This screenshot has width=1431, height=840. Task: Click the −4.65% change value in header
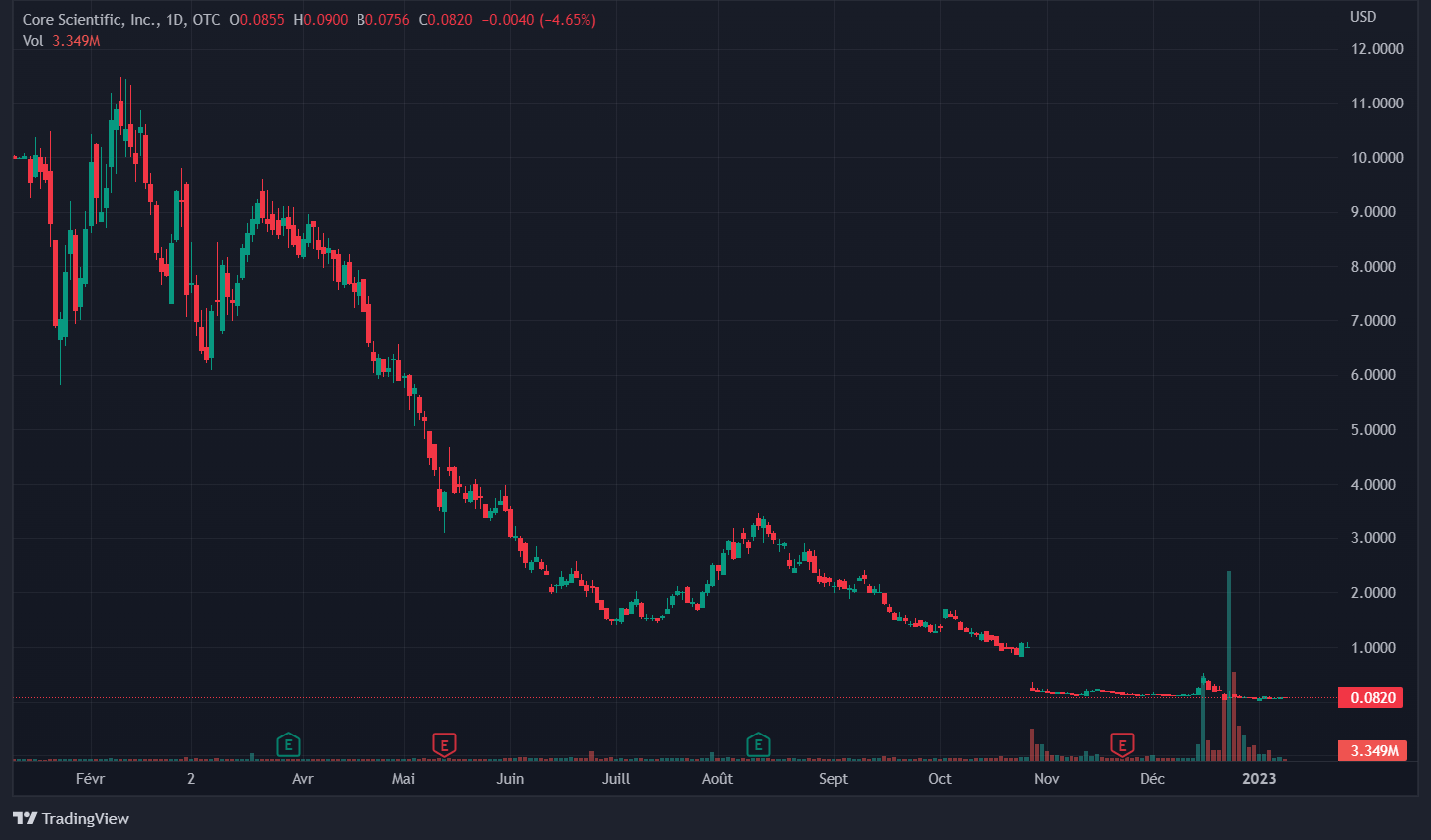567,20
